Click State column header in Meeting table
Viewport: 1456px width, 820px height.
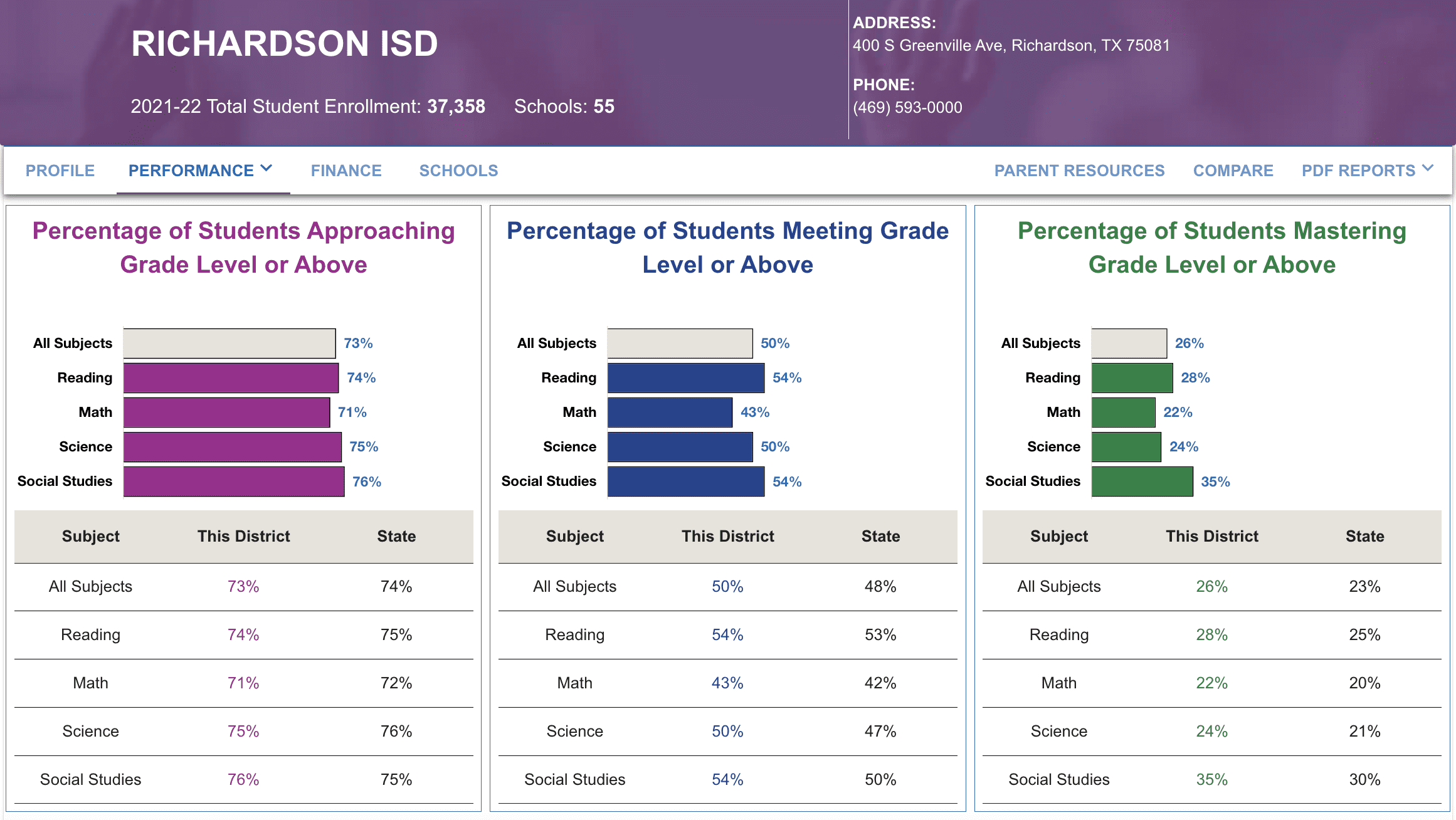coord(880,537)
